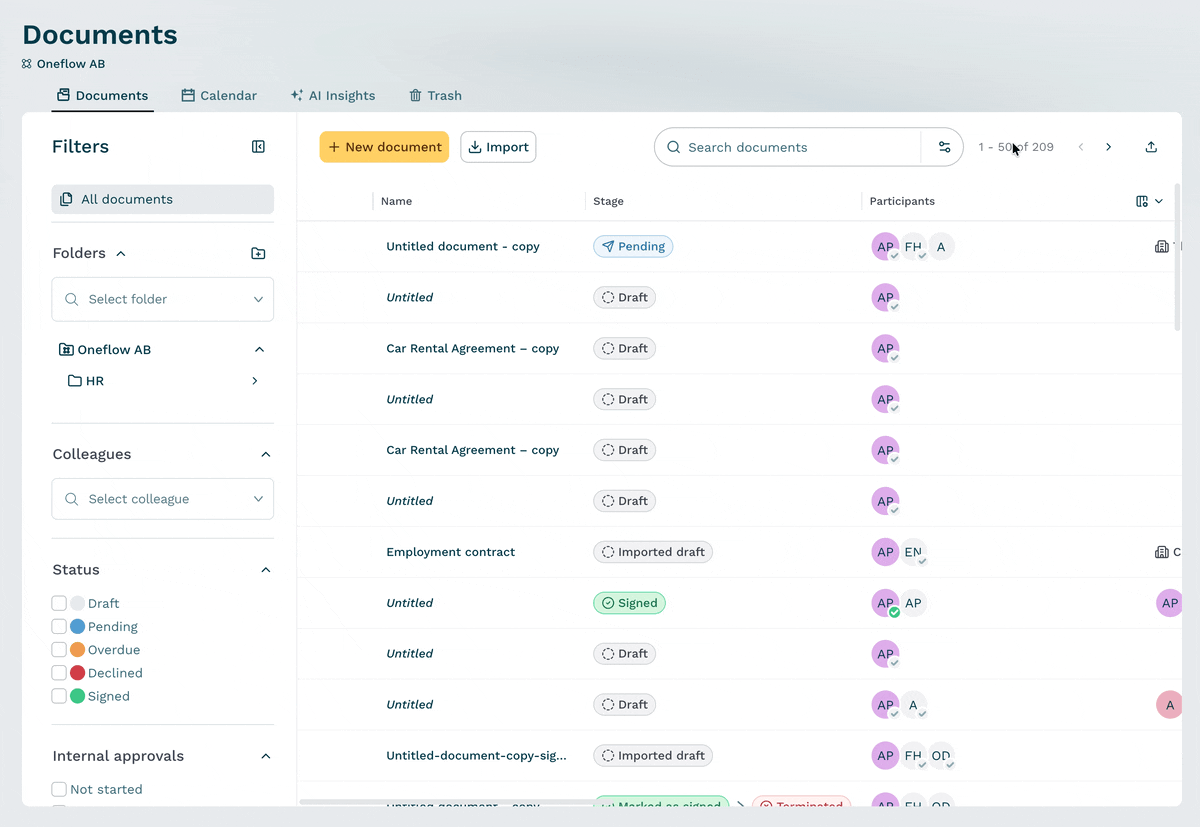
Task: Go to next page of documents
Action: [x=1108, y=147]
